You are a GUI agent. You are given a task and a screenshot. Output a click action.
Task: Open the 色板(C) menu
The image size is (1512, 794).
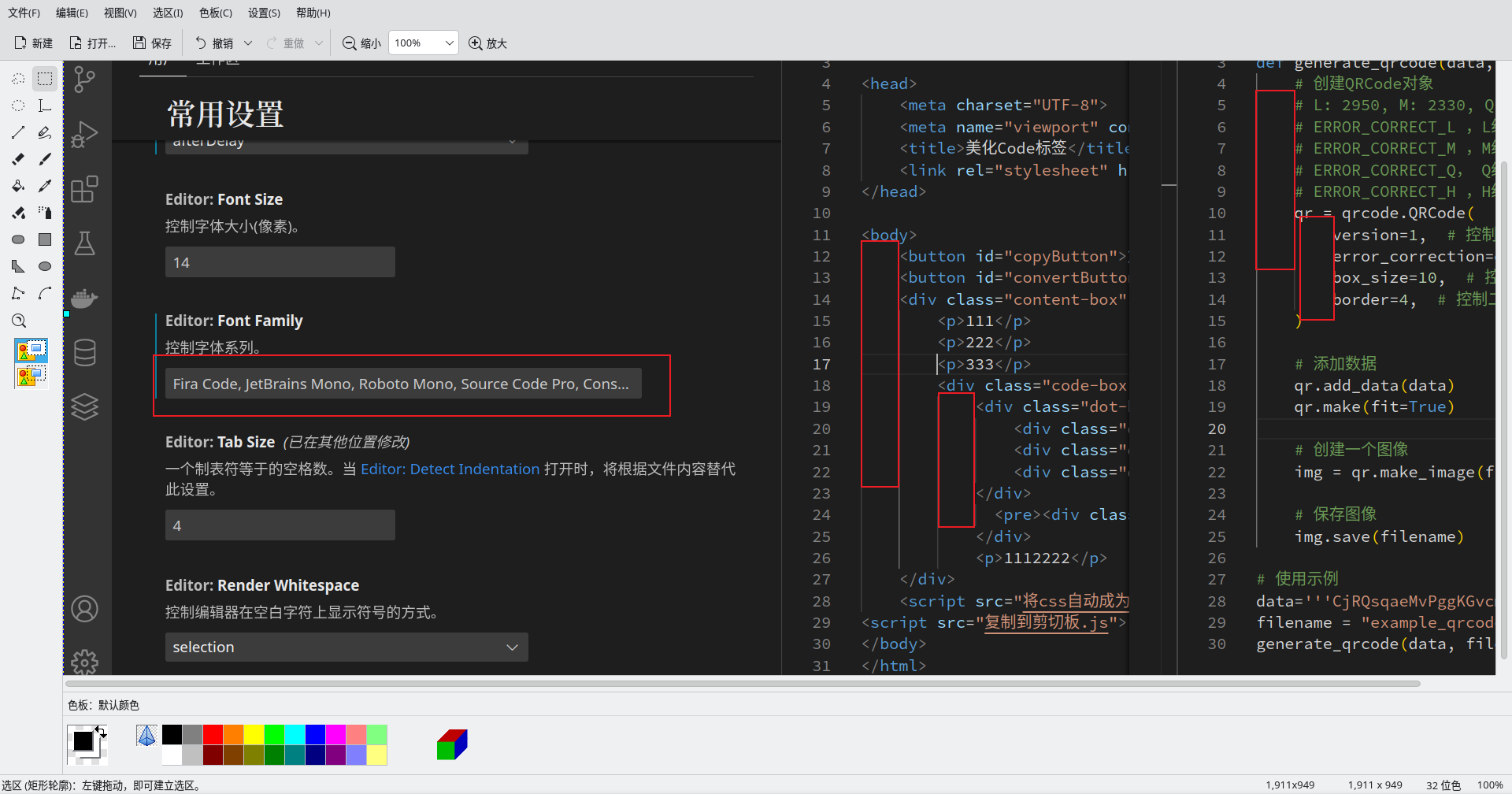pyautogui.click(x=216, y=13)
